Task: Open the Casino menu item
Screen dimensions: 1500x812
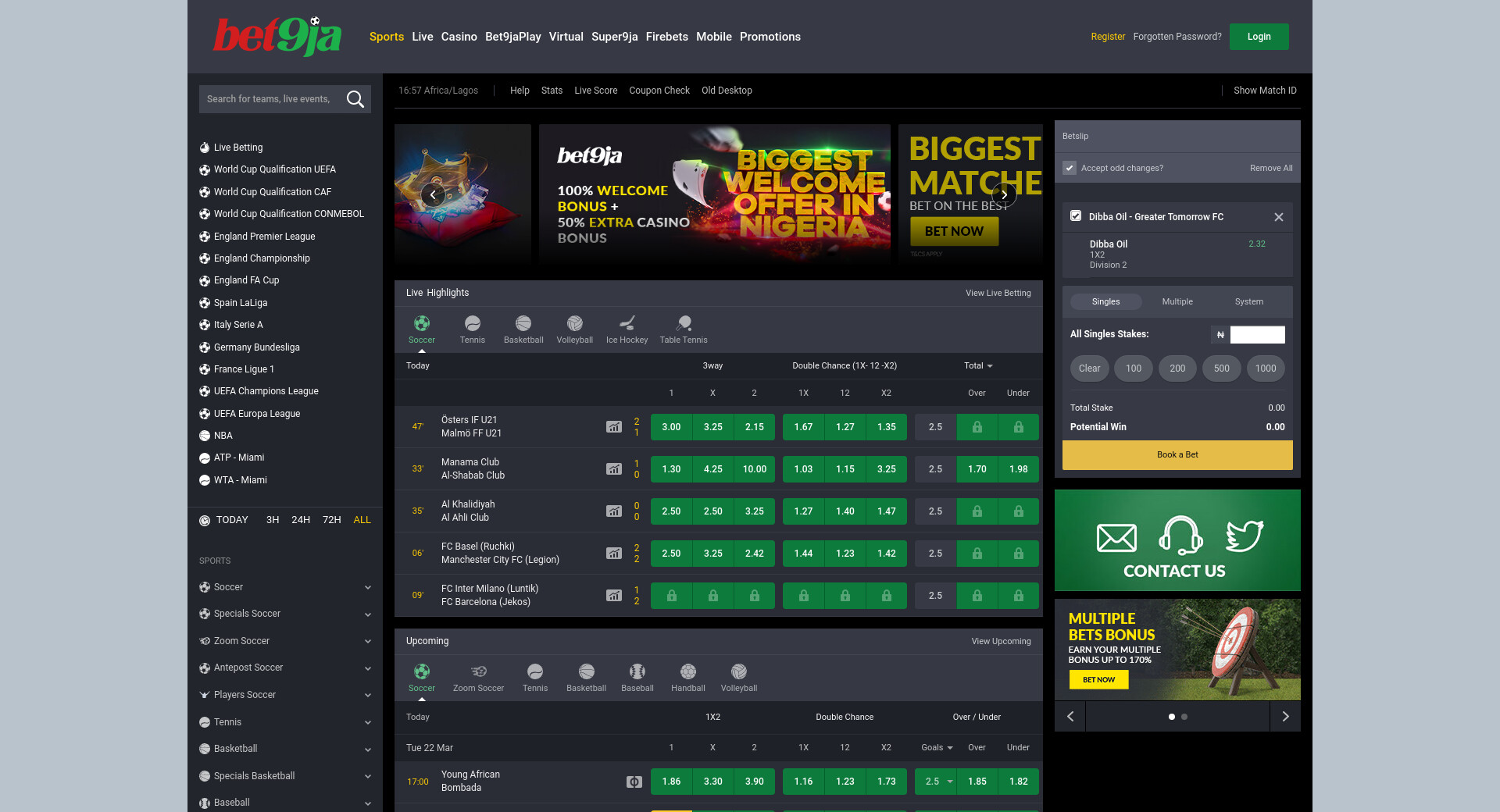Action: 459,37
